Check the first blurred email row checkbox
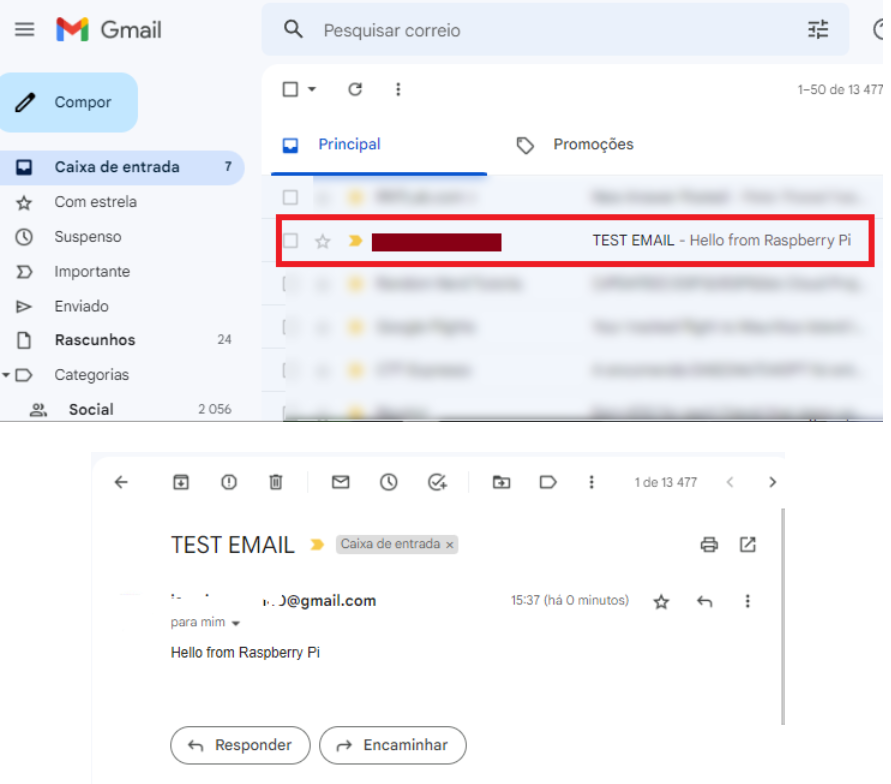Image resolution: width=891 pixels, height=784 pixels. click(290, 197)
